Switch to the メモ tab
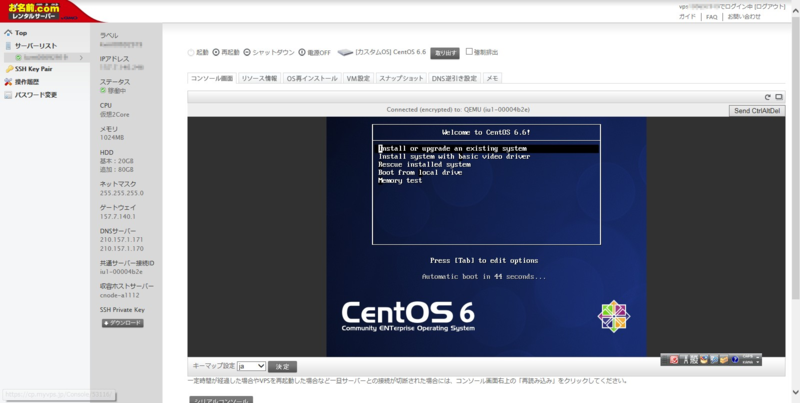 pyautogui.click(x=492, y=79)
